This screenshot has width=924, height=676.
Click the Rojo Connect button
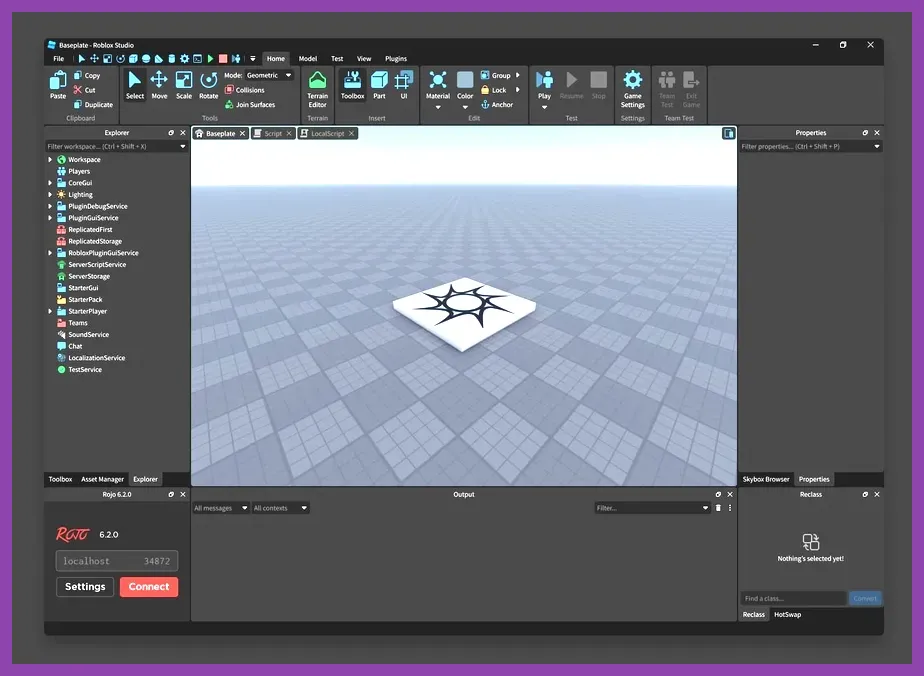pos(149,586)
